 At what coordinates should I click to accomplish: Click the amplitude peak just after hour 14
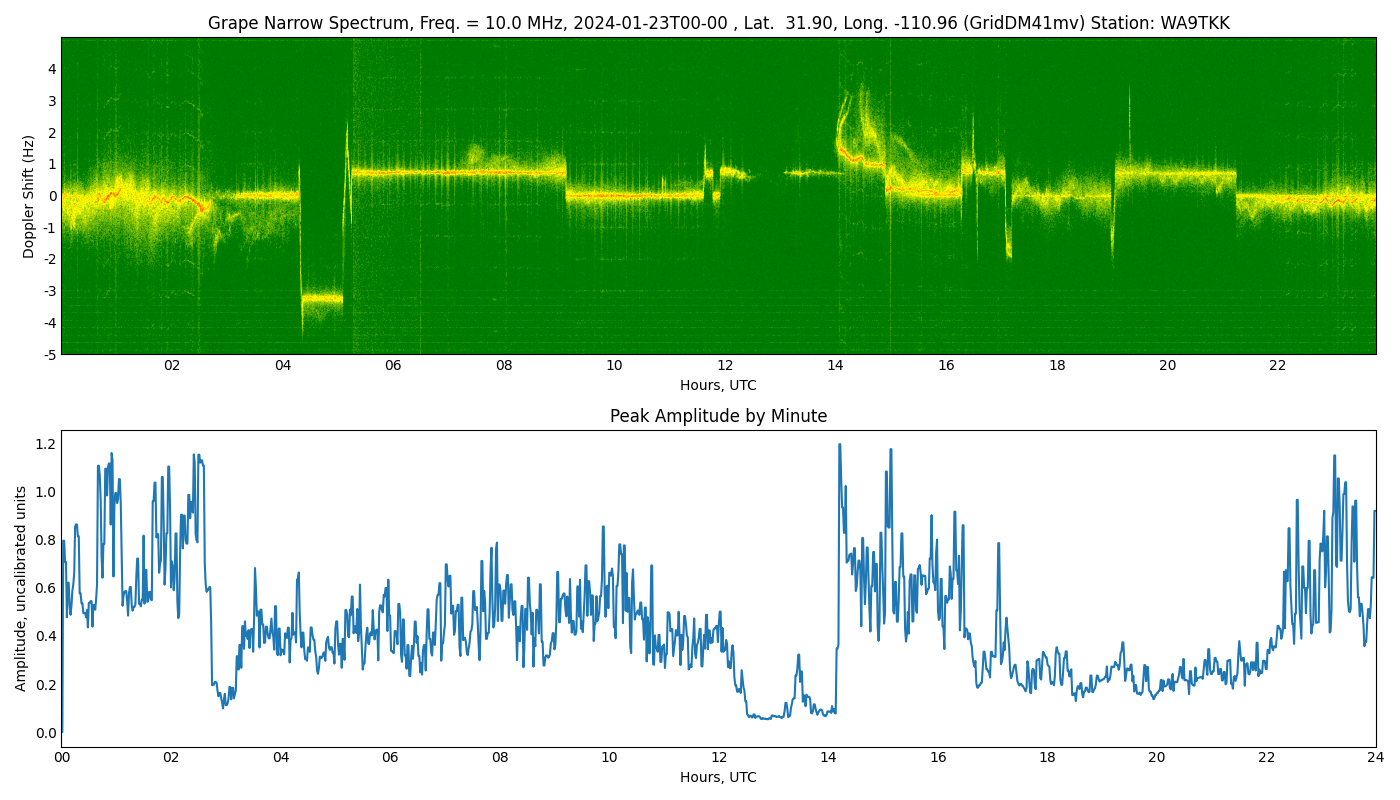[x=839, y=446]
